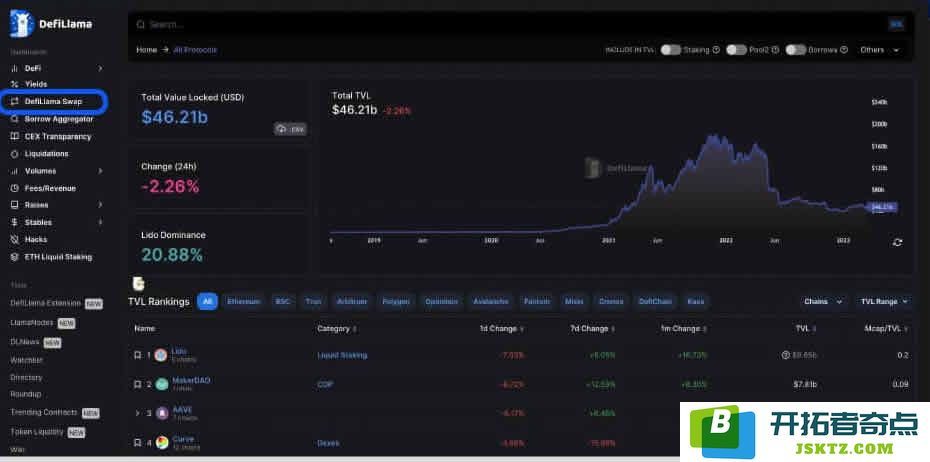The height and width of the screenshot is (462, 930).
Task: Open the Volumes chart icon
Action: pos(15,171)
